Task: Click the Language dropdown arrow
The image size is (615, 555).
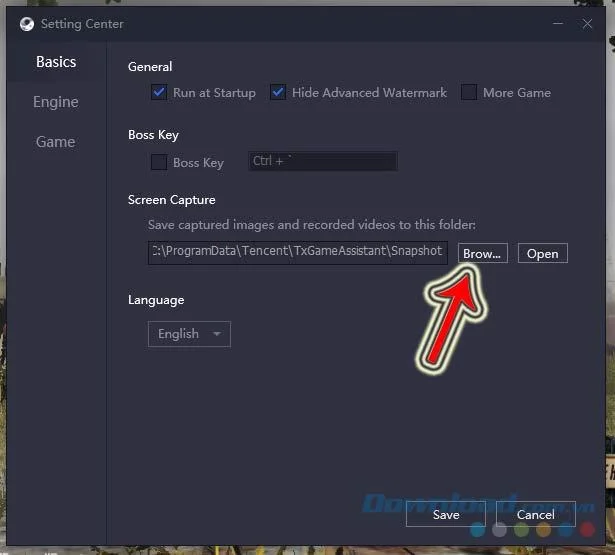Action: click(x=217, y=334)
